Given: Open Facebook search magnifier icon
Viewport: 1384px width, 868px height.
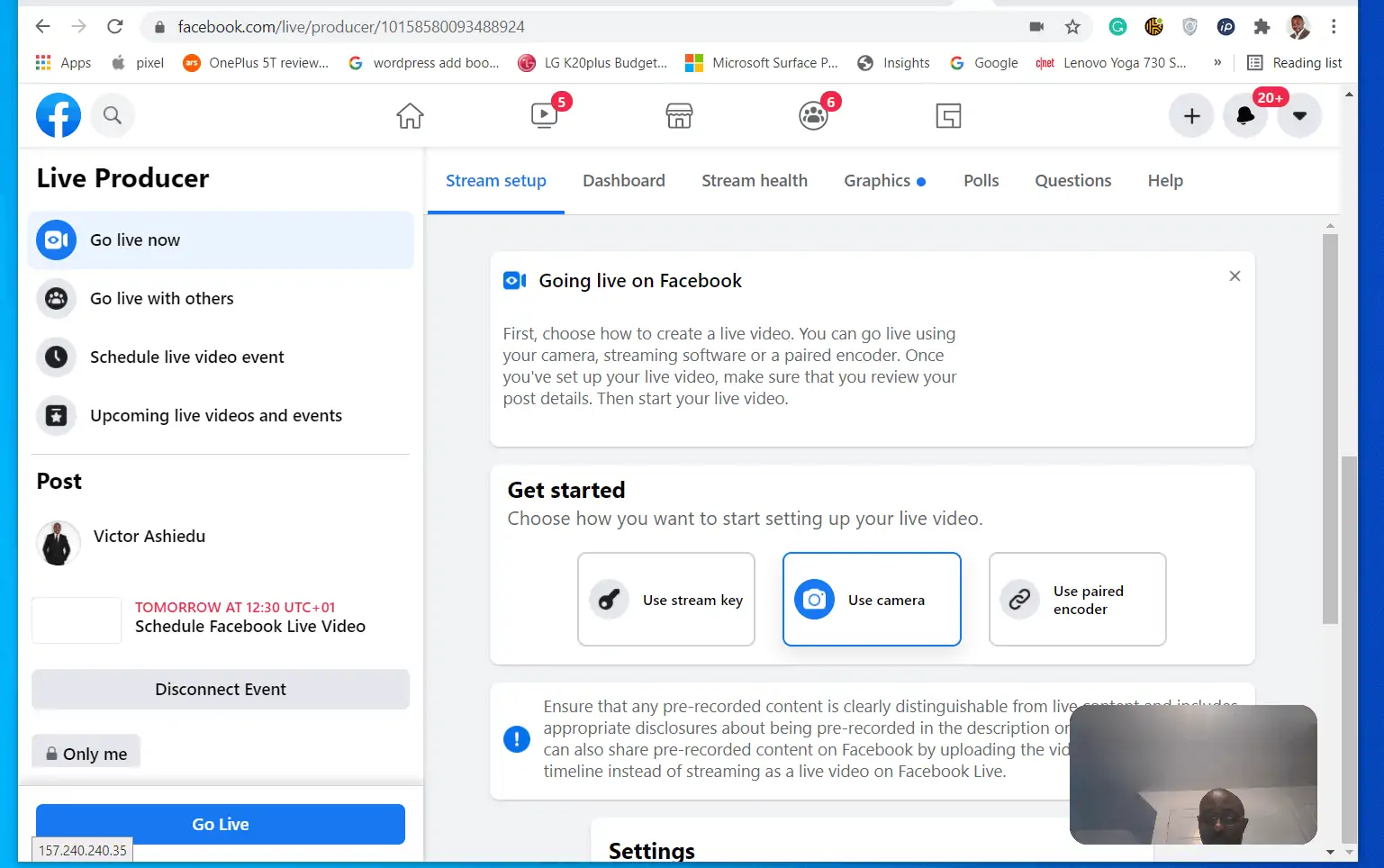Looking at the screenshot, I should [x=113, y=115].
